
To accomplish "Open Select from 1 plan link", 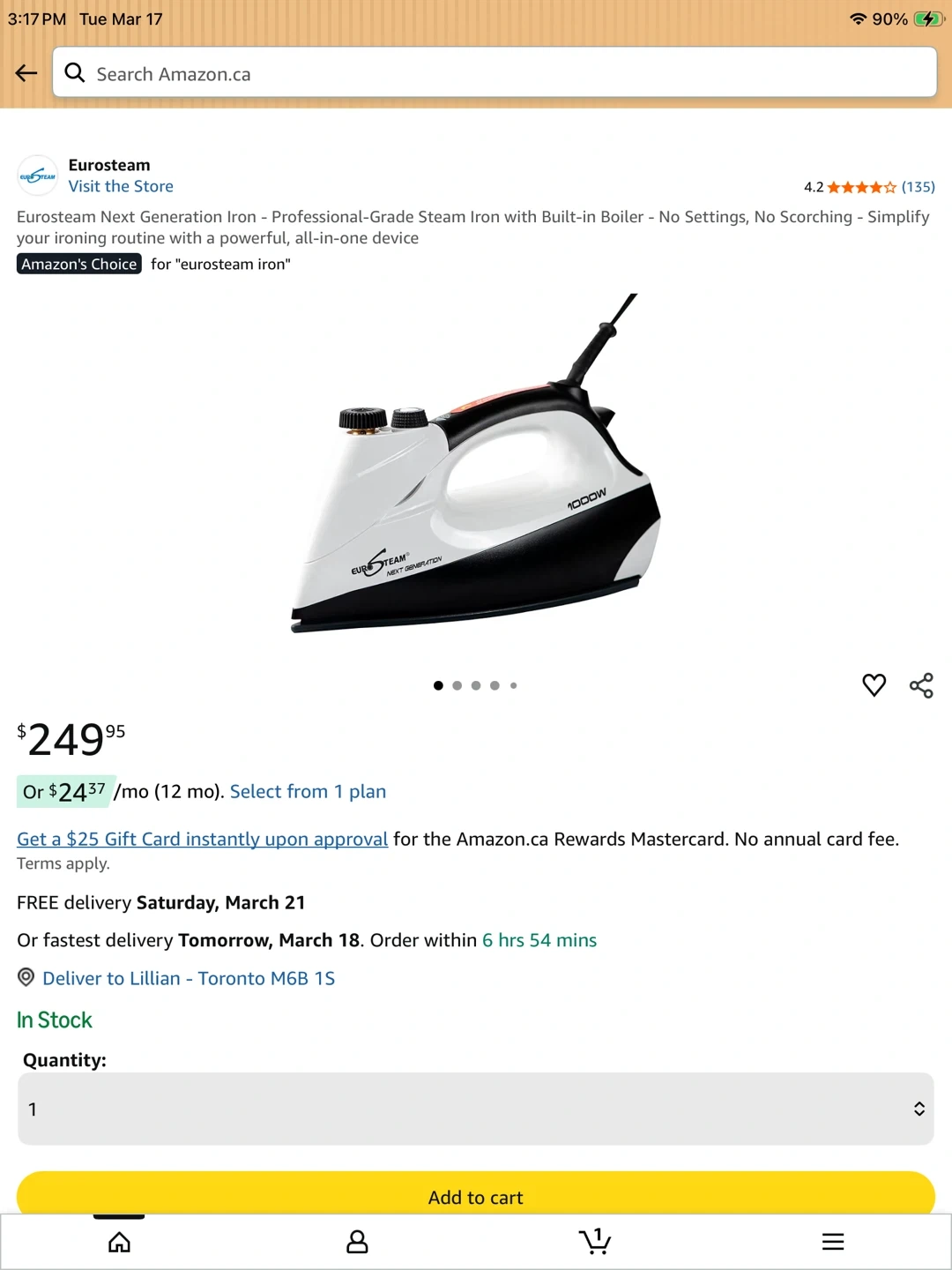I will coord(308,791).
